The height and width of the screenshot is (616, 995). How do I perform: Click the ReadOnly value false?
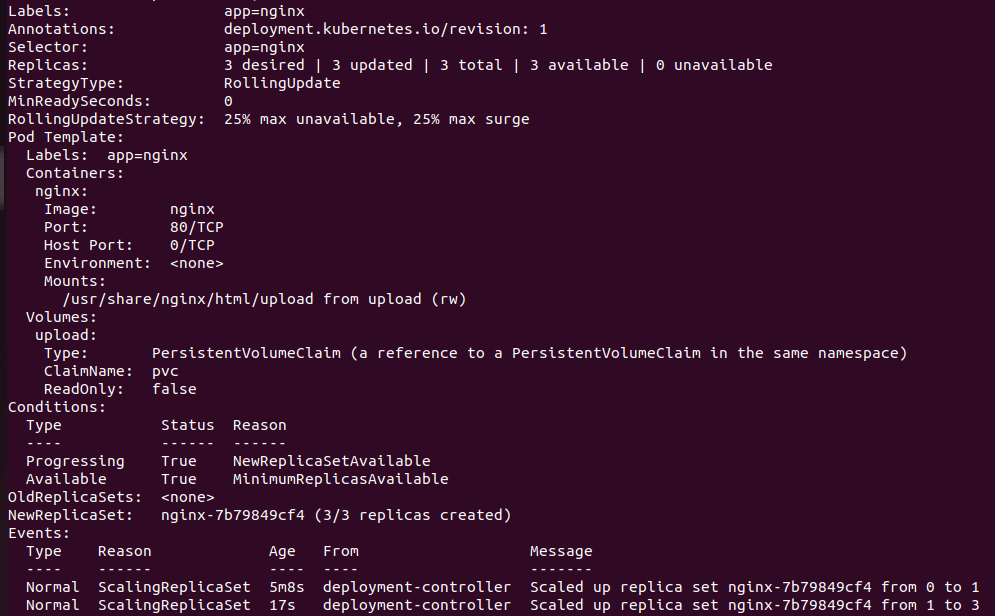click(174, 389)
